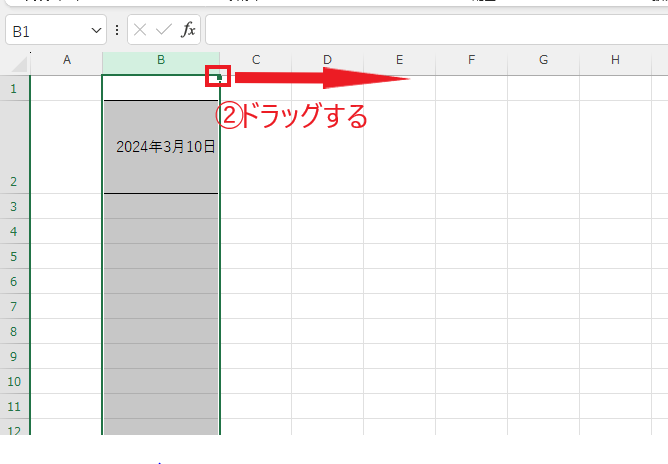The height and width of the screenshot is (464, 668).
Task: Open the Name Box dropdown arrow
Action: pos(96,30)
